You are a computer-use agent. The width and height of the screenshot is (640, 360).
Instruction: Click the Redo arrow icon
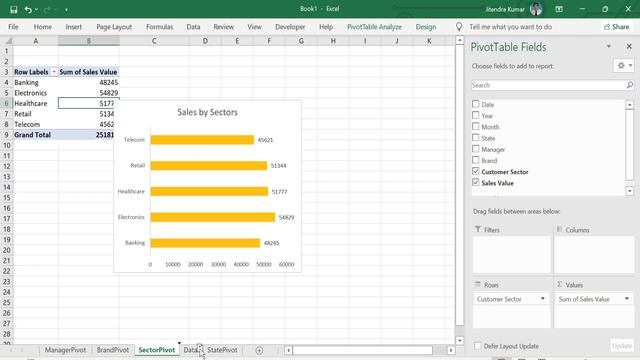(x=47, y=9)
